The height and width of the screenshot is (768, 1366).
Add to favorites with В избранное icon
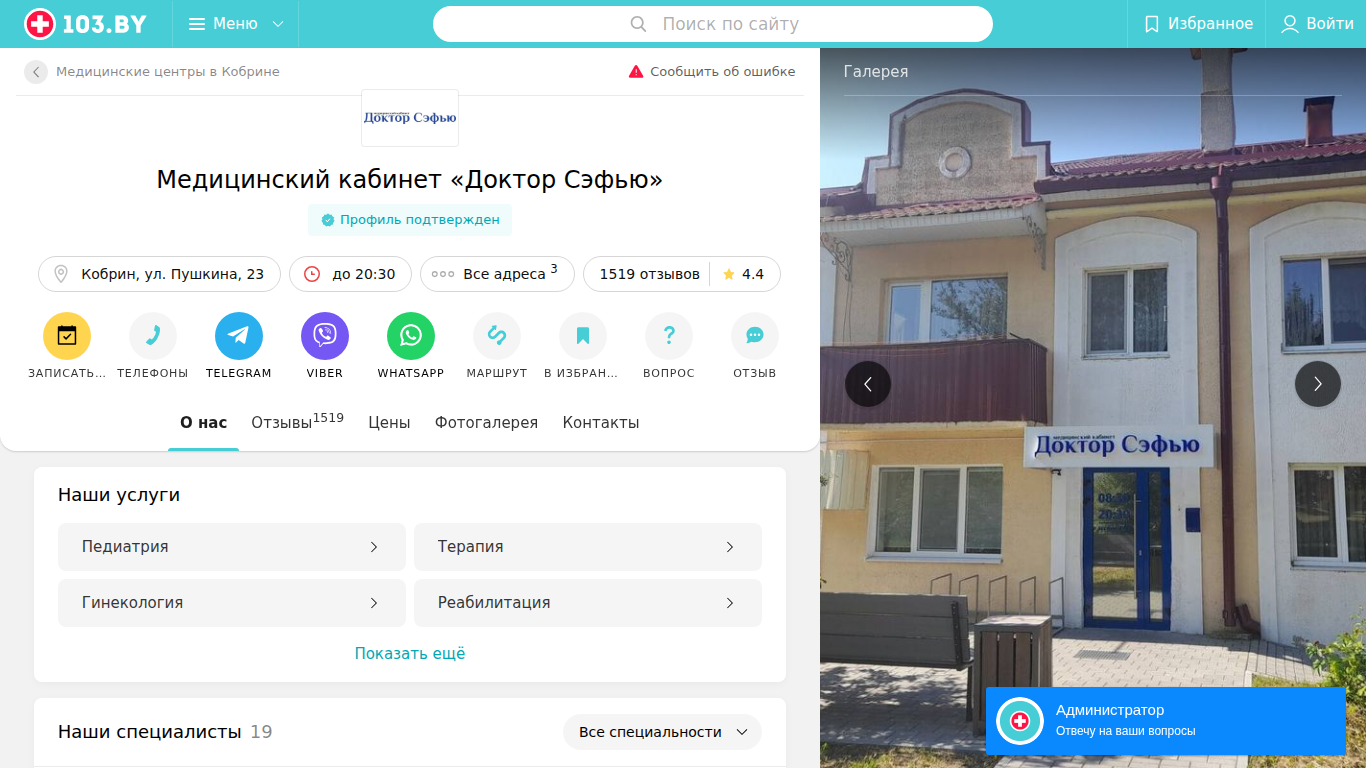tap(583, 336)
